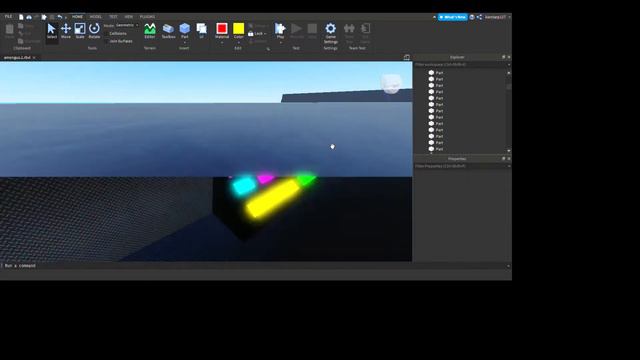This screenshot has height=360, width=640.
Task: Open the Terrain Editor
Action: 150,31
